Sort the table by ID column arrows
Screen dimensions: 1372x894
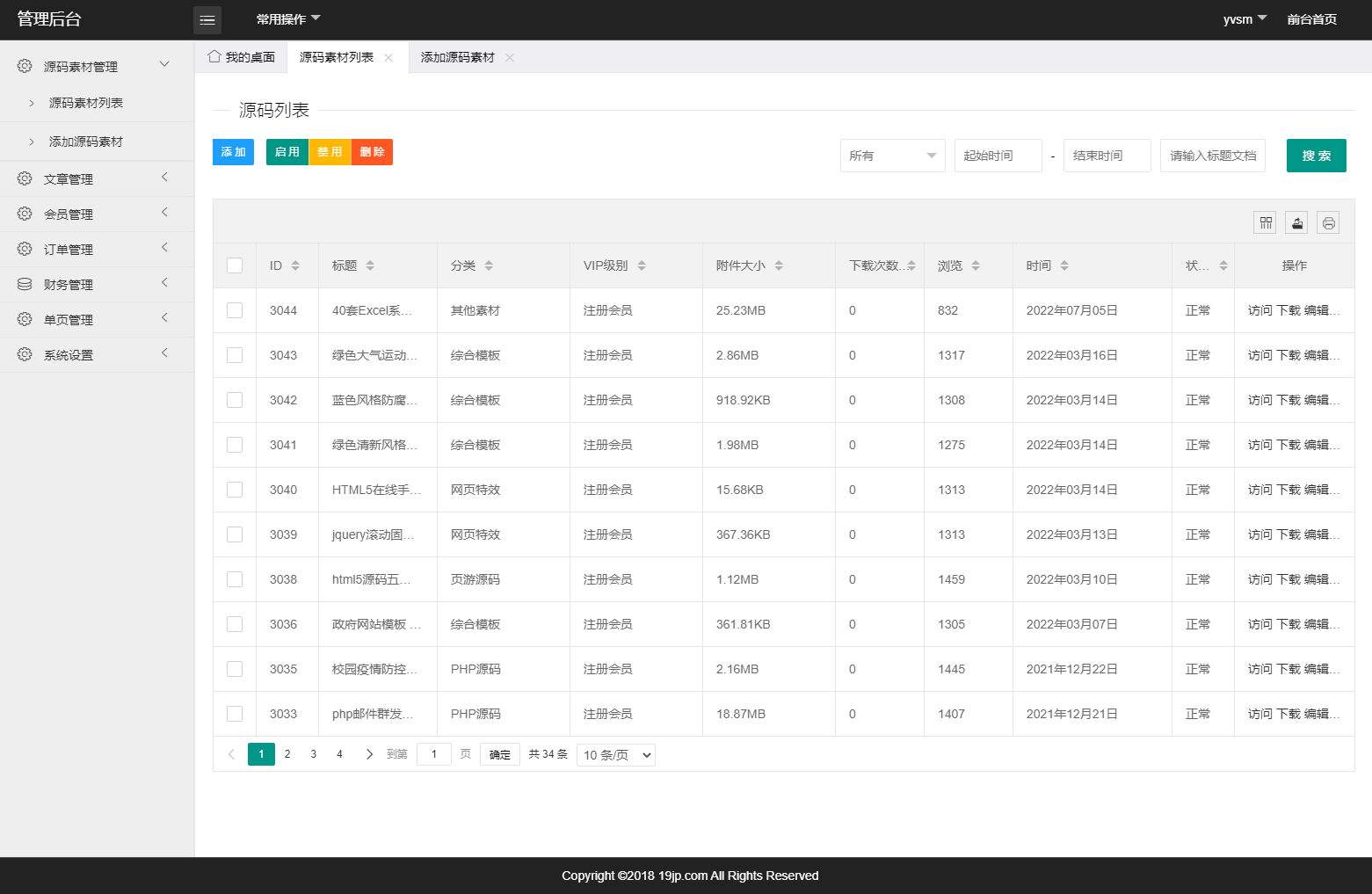click(x=295, y=265)
